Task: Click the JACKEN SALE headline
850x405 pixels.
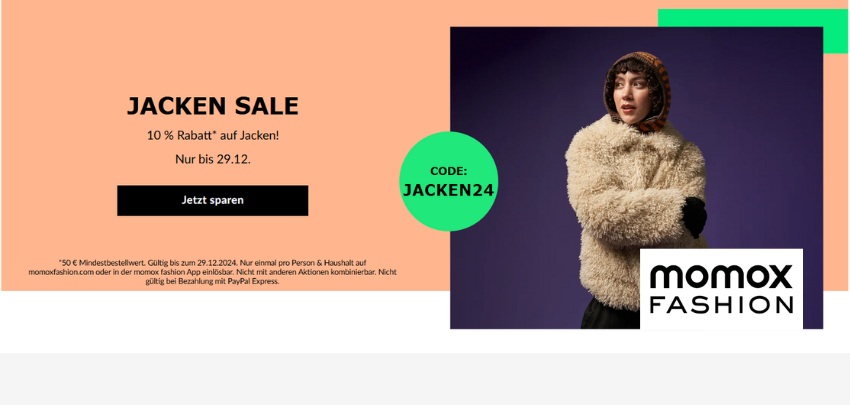Action: tap(212, 106)
